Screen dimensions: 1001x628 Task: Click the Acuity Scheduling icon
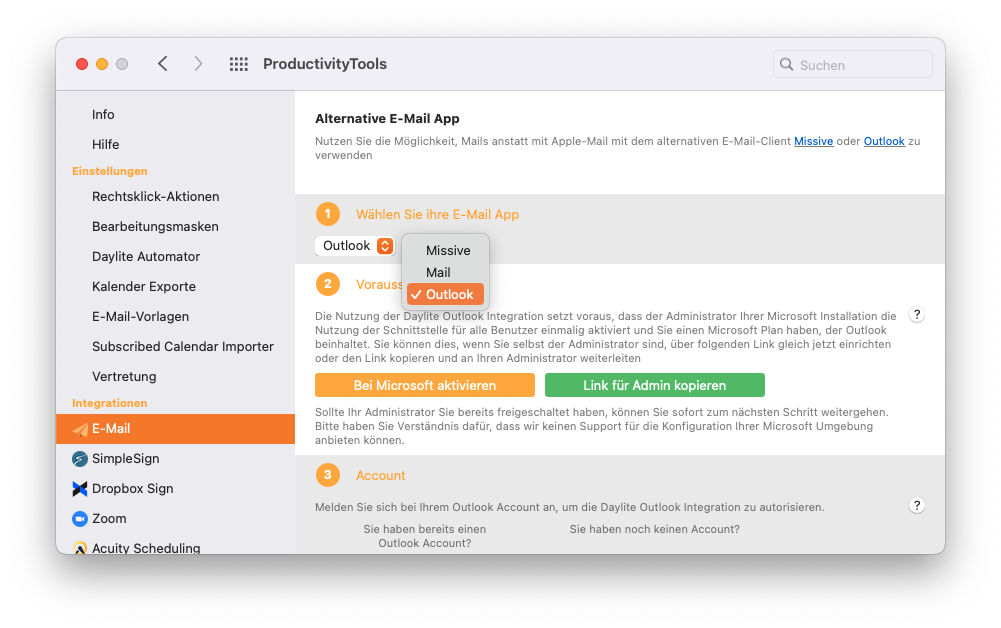pyautogui.click(x=80, y=548)
